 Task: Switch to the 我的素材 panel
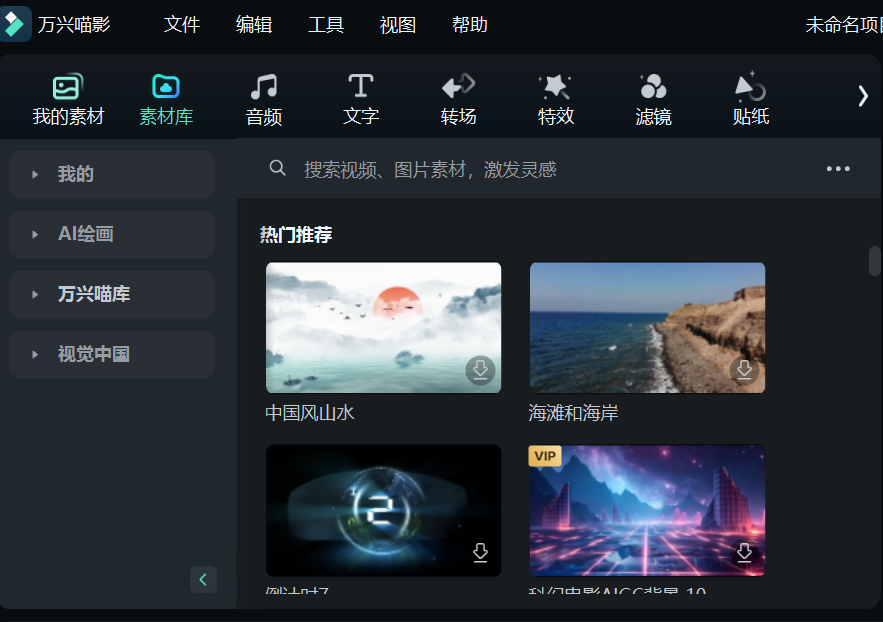67,97
